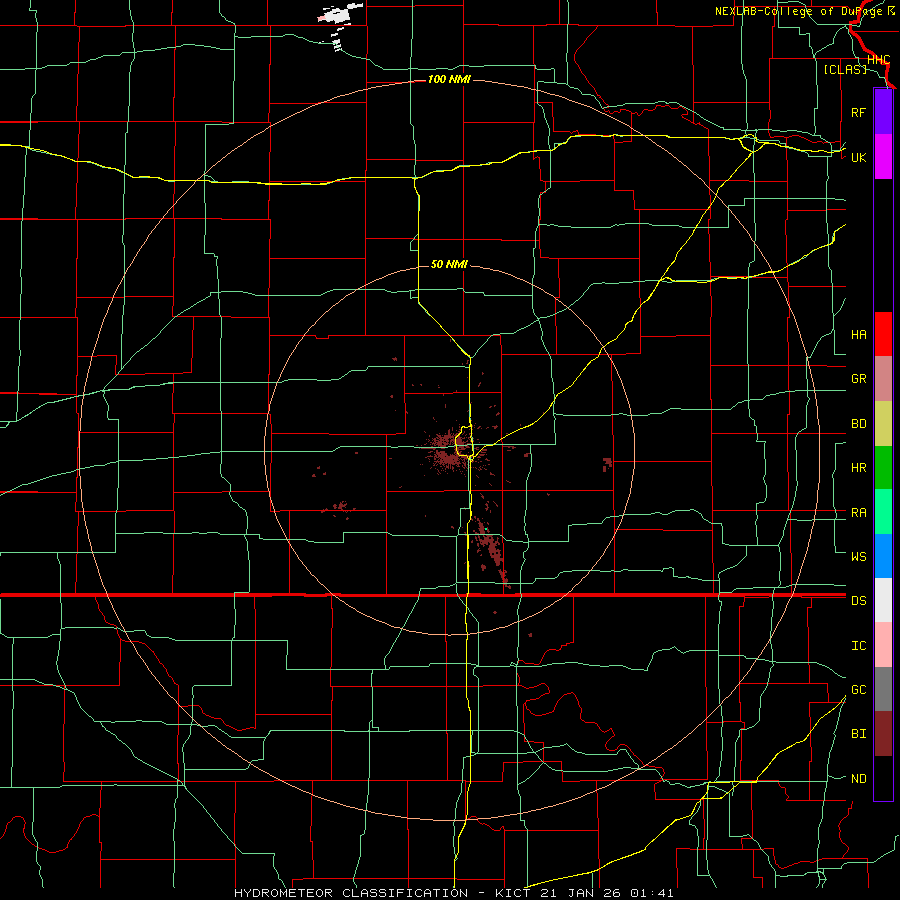Click the GC legend label
The height and width of the screenshot is (900, 900).
click(859, 689)
